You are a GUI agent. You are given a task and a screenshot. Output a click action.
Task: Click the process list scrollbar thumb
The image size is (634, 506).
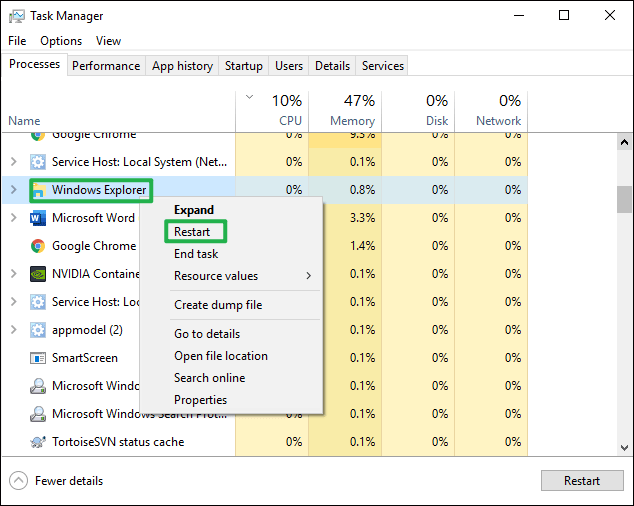[624, 199]
